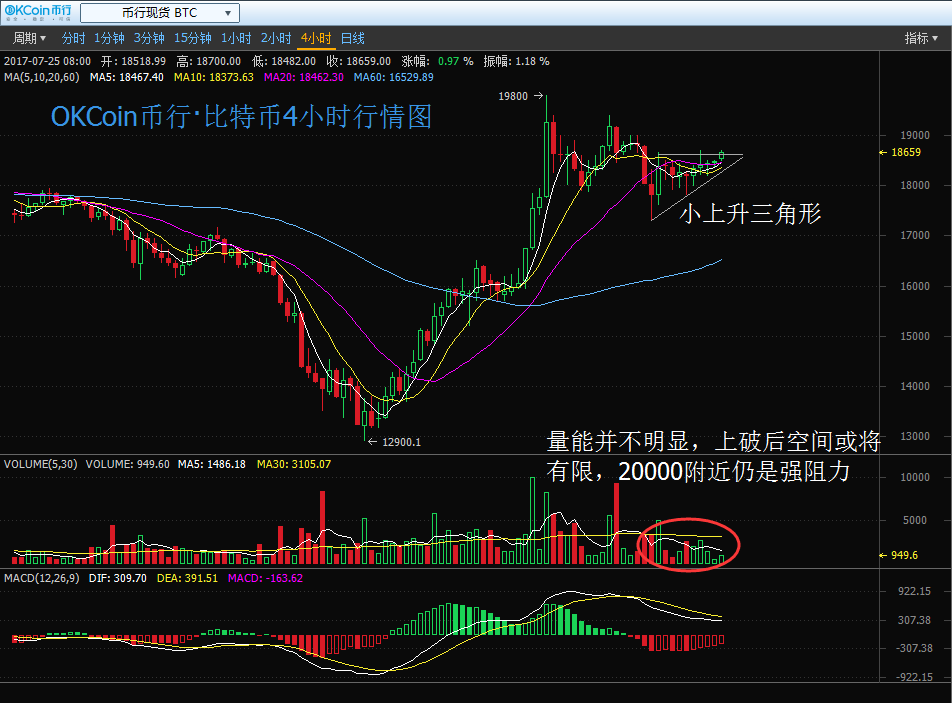The width and height of the screenshot is (952, 703).
Task: Click the 19800 high price marker
Action: tap(515, 96)
